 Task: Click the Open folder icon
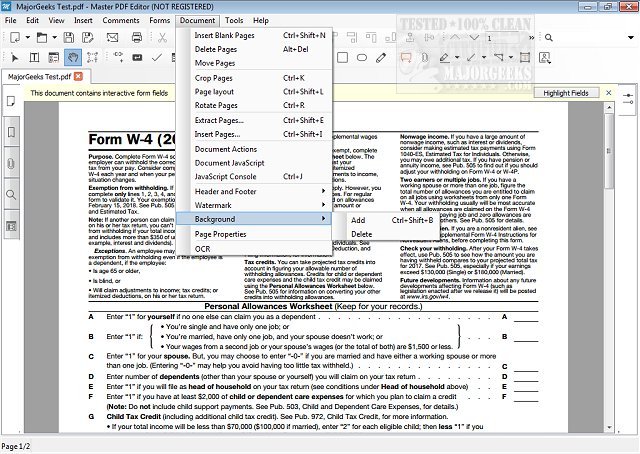pyautogui.click(x=42, y=38)
